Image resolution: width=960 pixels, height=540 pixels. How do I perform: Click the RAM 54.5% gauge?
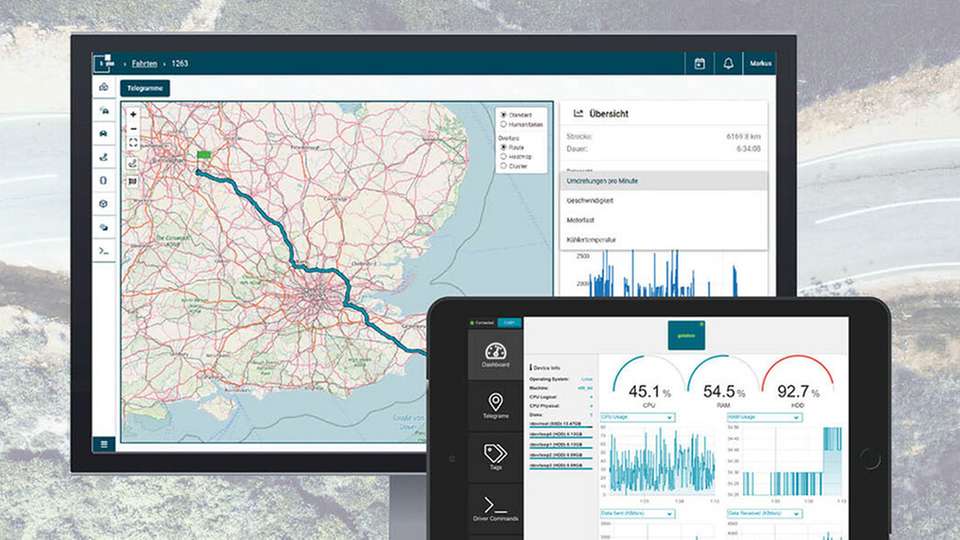tap(723, 383)
